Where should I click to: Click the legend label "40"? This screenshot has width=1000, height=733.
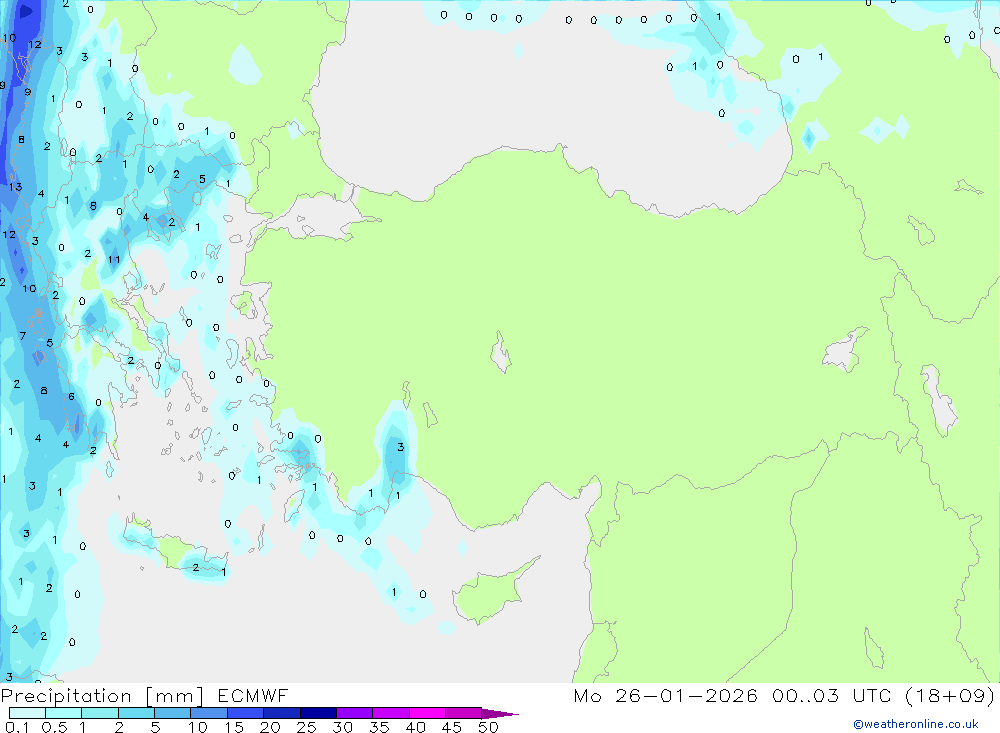pos(416,727)
